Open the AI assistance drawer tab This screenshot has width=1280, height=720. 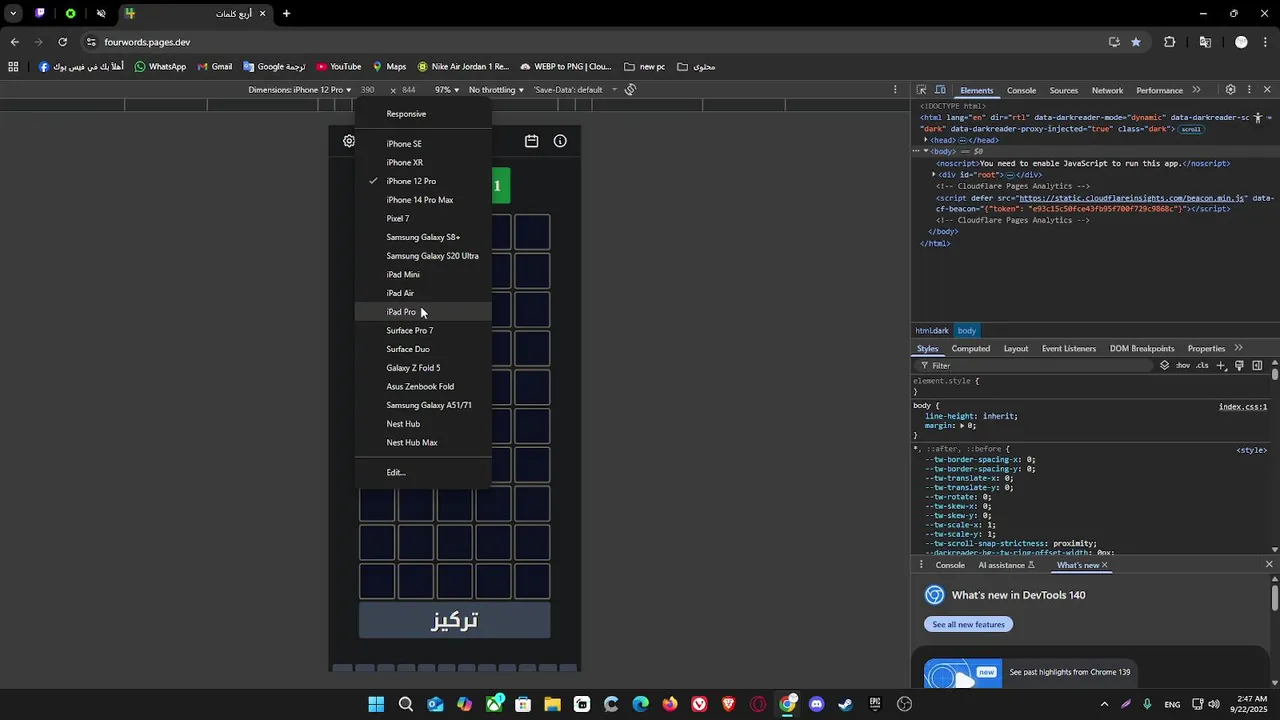1006,565
